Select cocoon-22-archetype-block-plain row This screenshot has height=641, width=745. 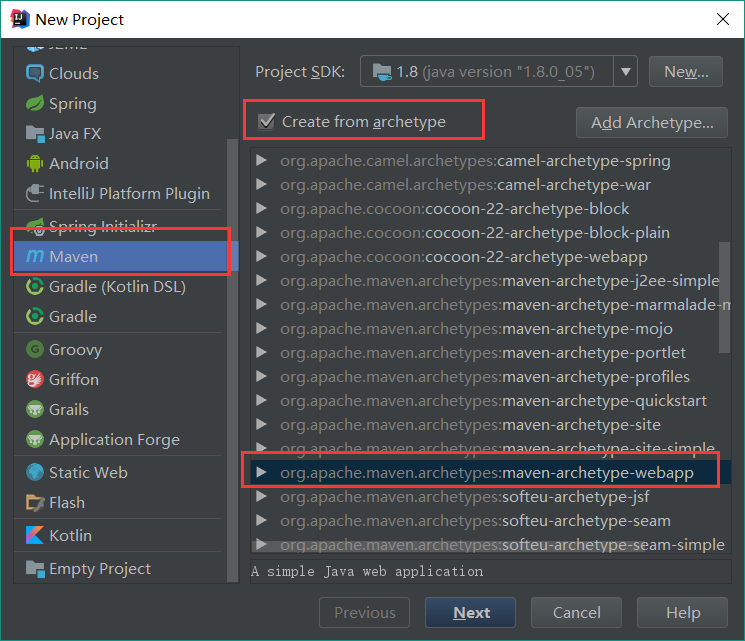(490, 232)
